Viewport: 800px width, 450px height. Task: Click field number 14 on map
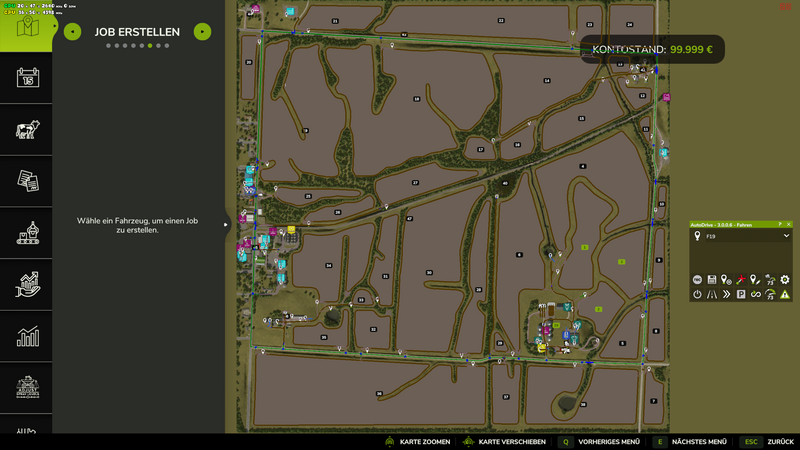547,81
